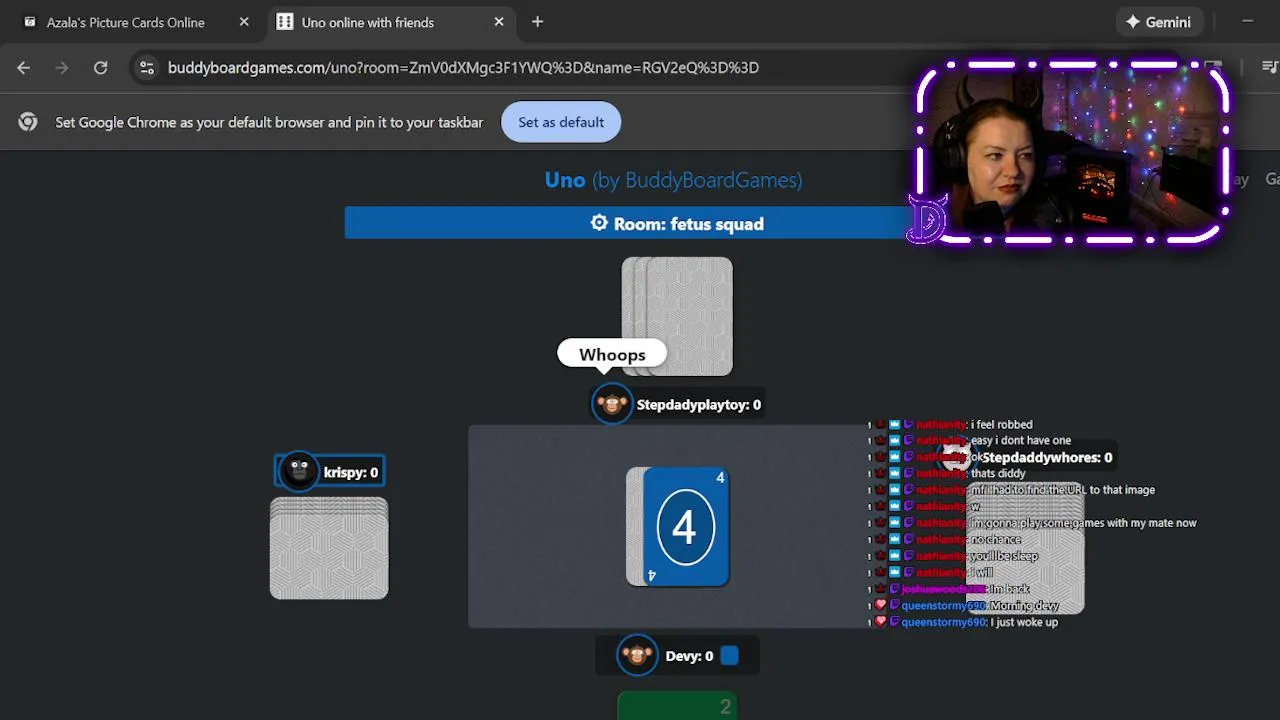Click krispy's face-down card stack

(329, 548)
